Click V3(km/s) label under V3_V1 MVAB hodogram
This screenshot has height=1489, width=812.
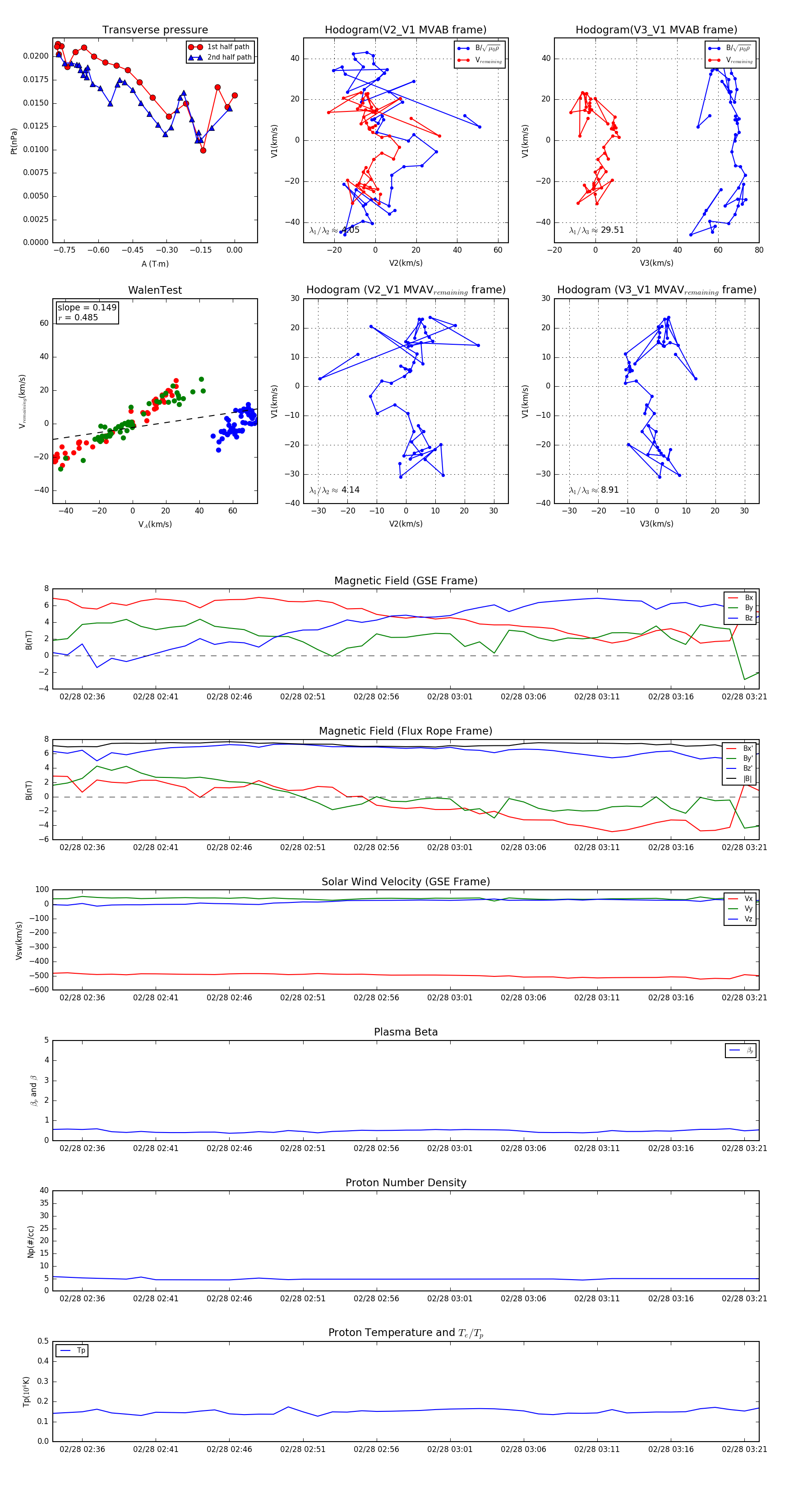(656, 264)
